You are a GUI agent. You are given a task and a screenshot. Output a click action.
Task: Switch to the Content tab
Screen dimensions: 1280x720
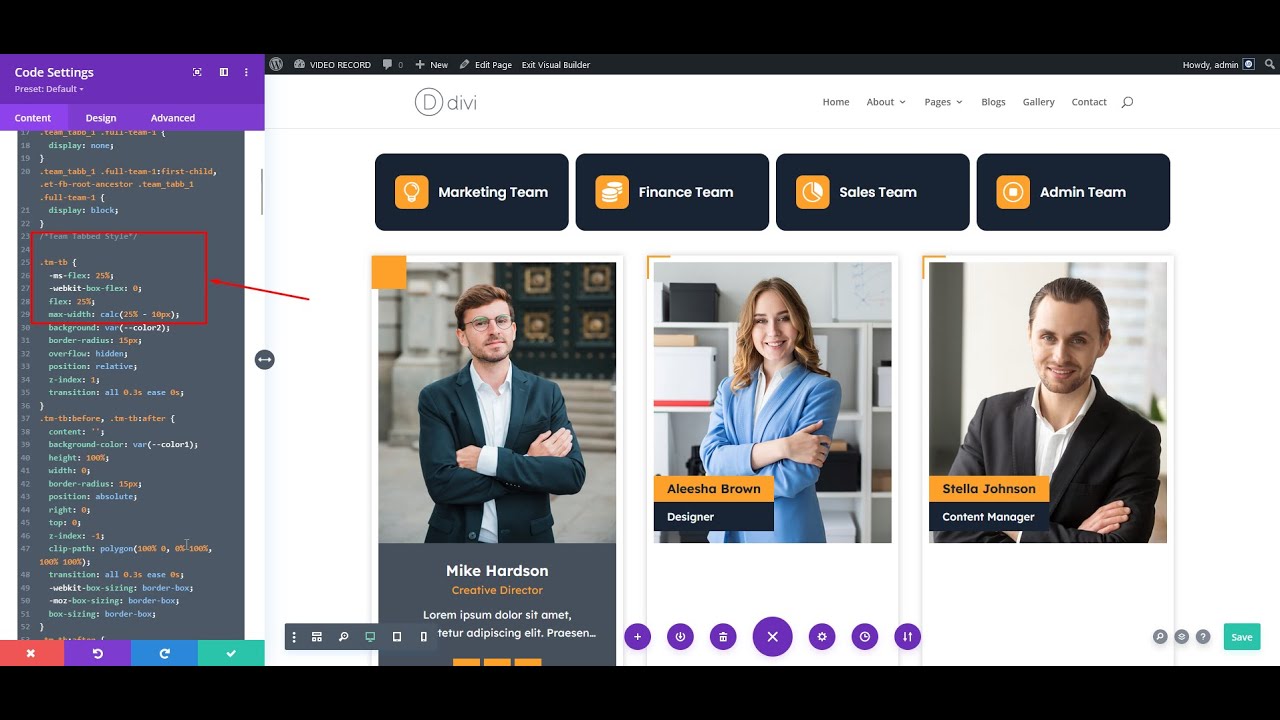pyautogui.click(x=33, y=118)
